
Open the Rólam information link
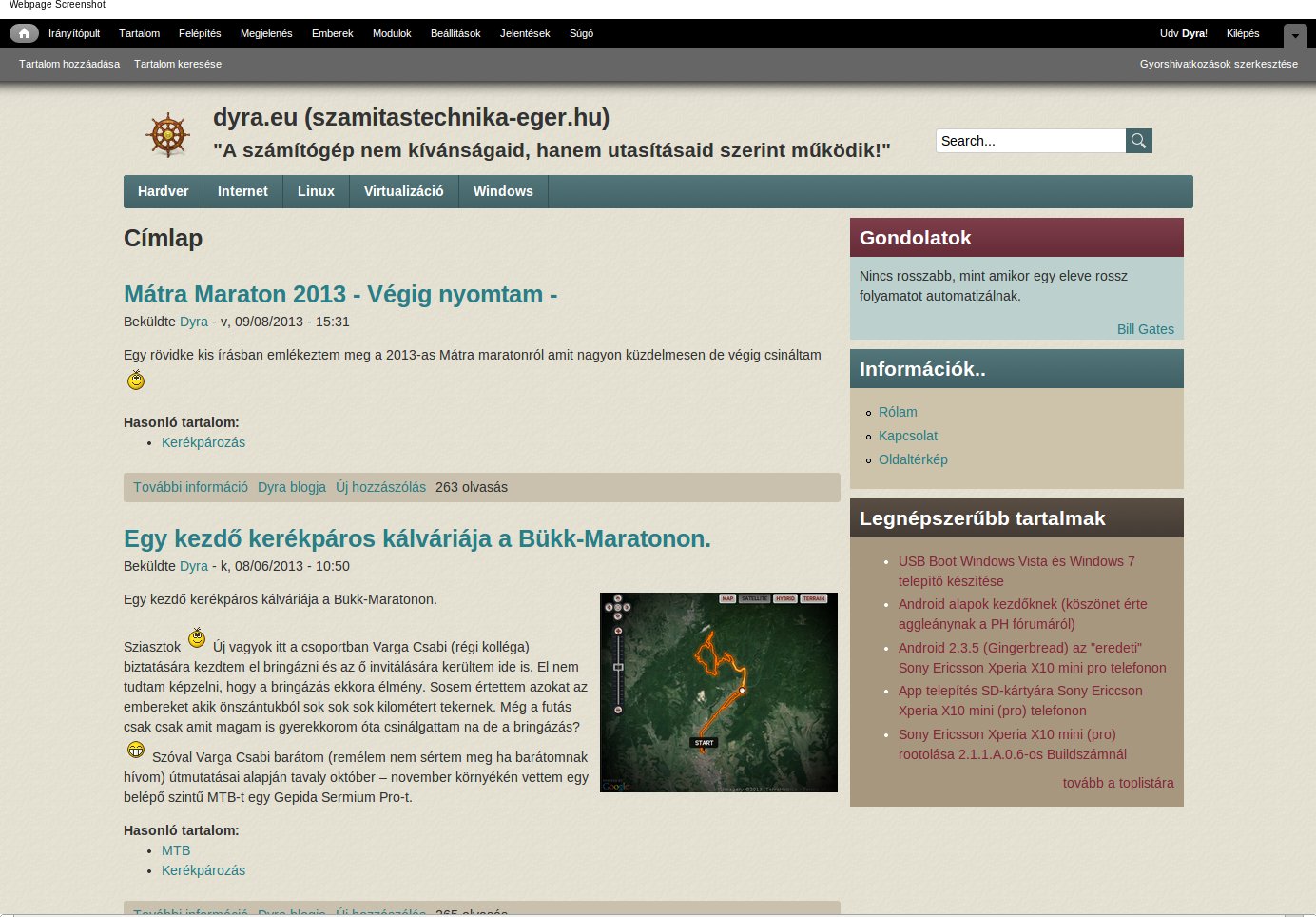898,412
